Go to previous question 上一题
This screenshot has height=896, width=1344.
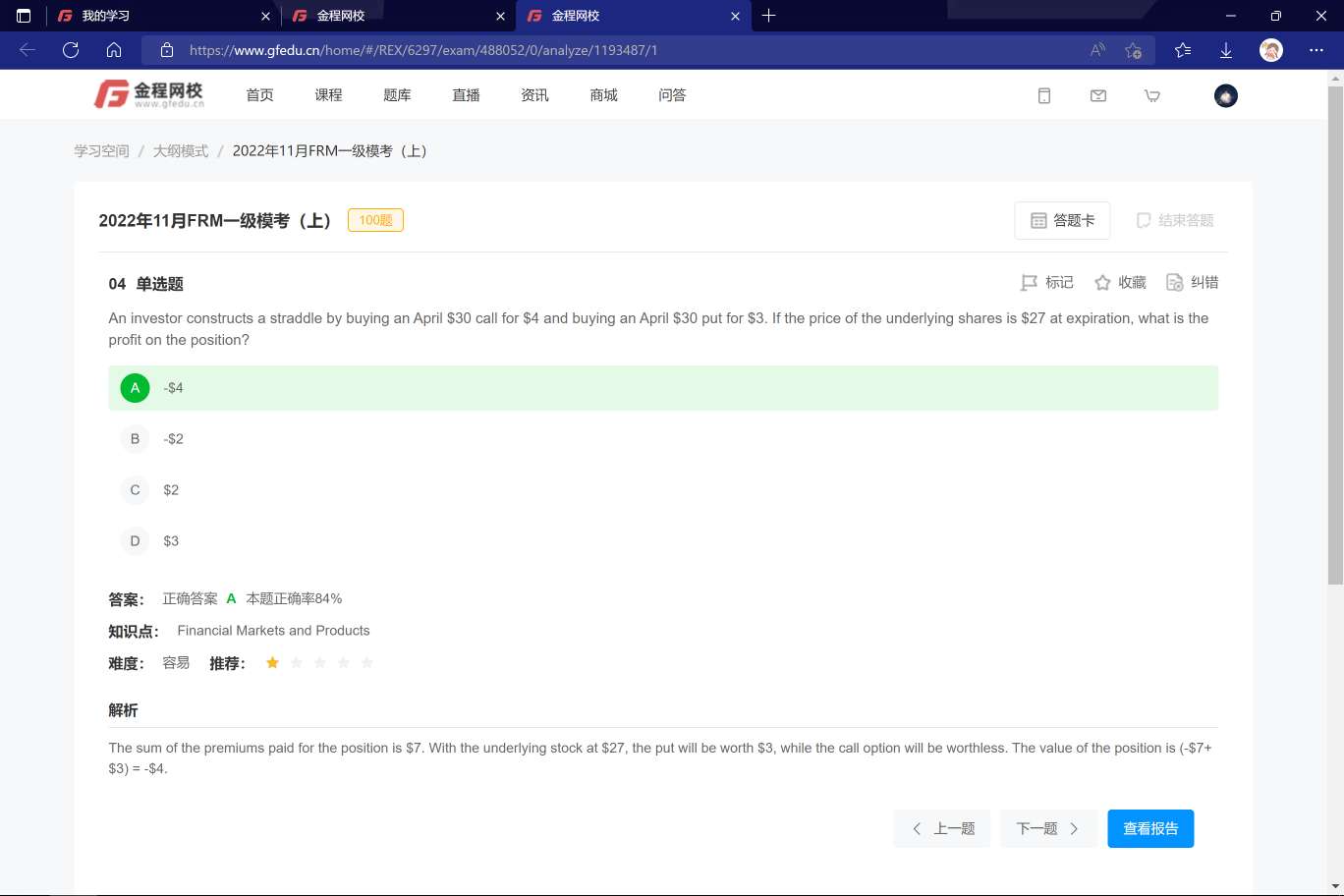click(x=942, y=829)
